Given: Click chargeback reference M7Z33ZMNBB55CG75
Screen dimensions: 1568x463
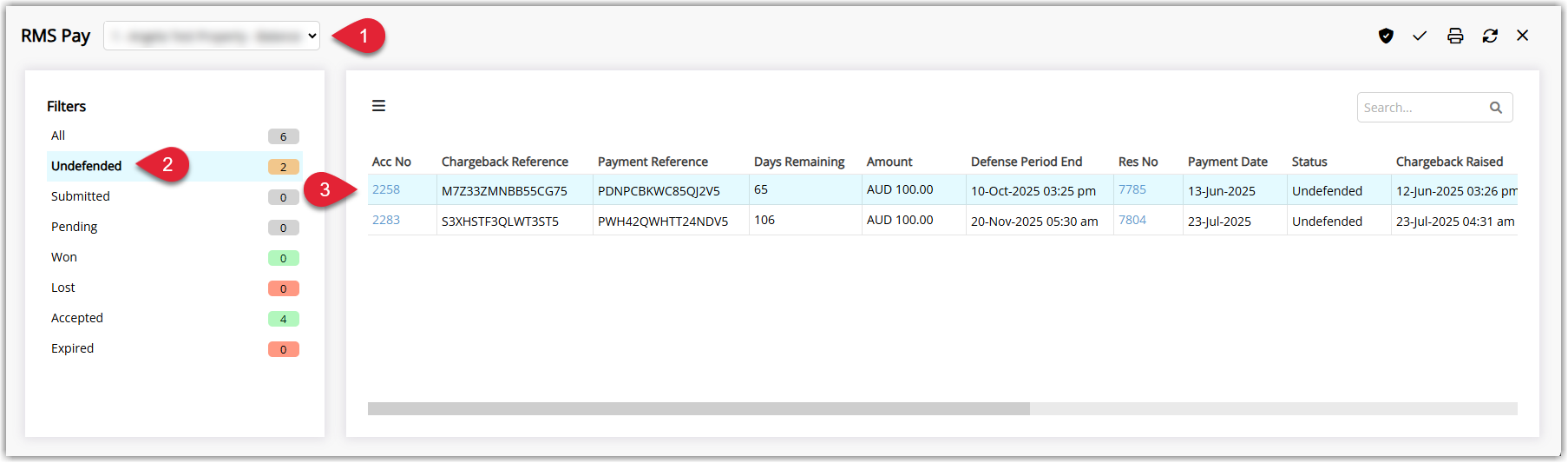Looking at the screenshot, I should (x=504, y=191).
